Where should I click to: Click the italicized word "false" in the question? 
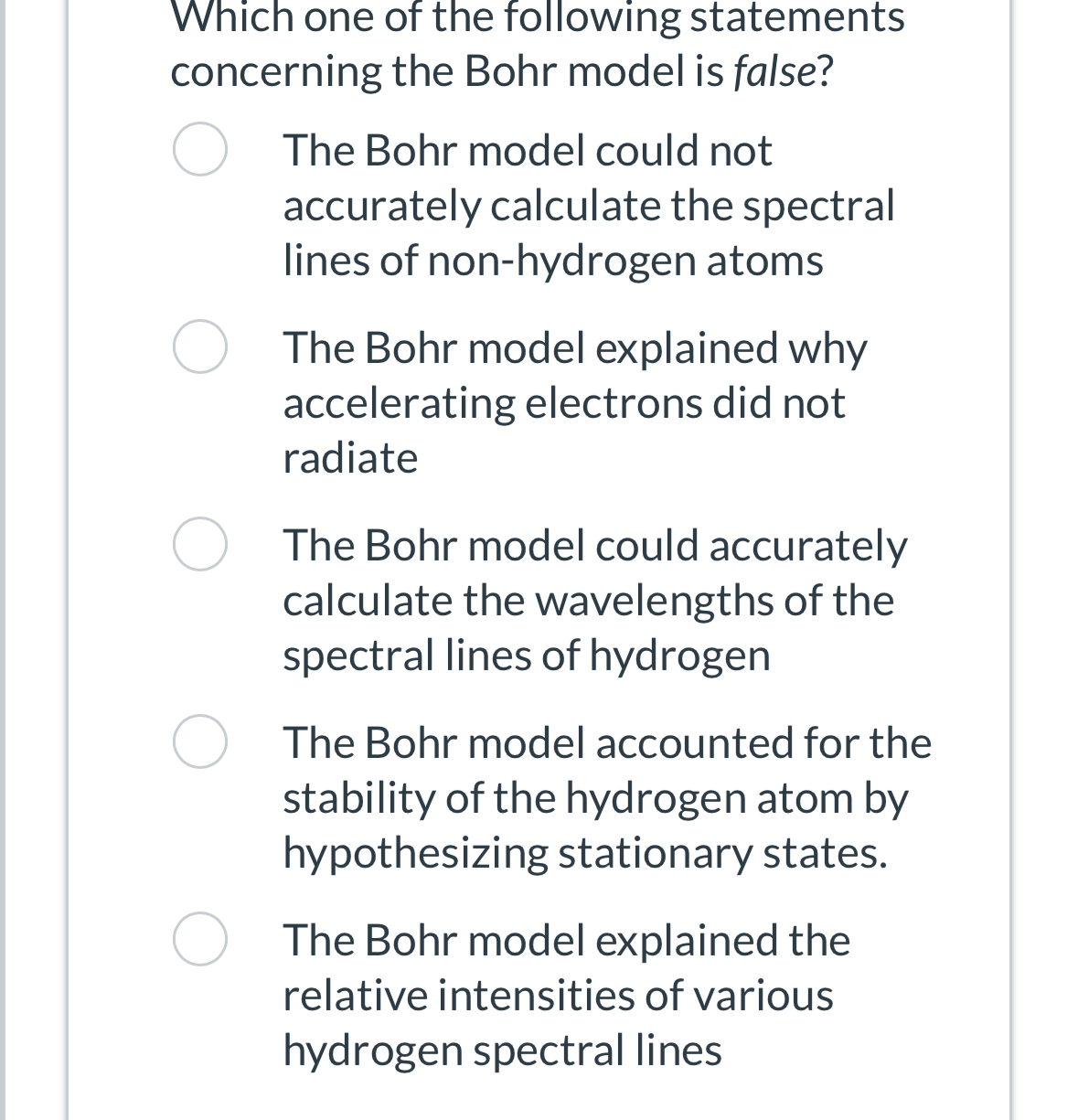[x=774, y=72]
